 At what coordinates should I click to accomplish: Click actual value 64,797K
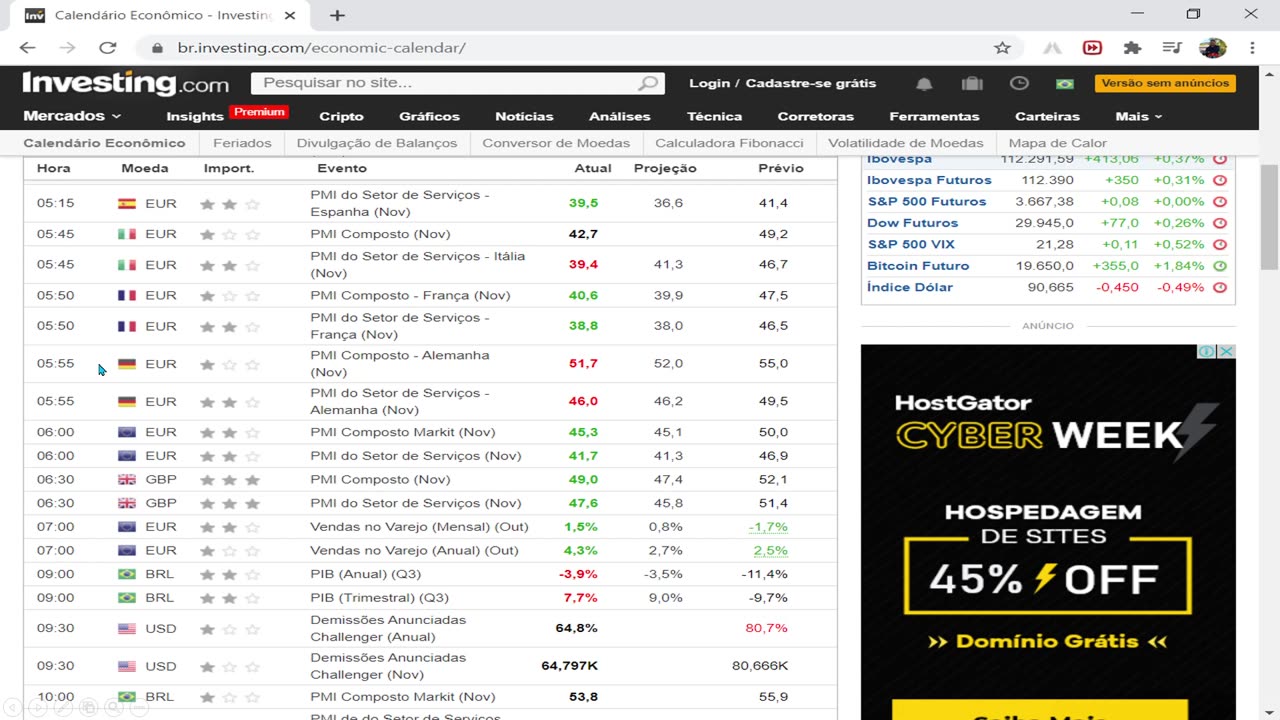(570, 666)
